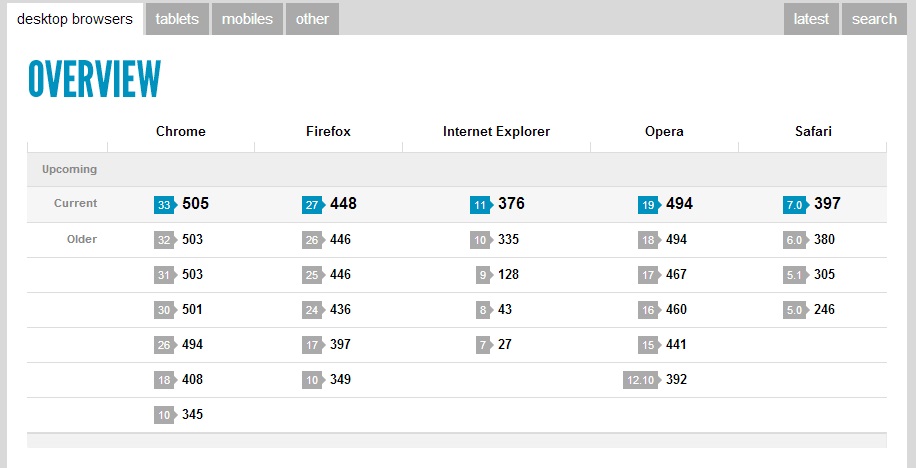Image resolution: width=916 pixels, height=468 pixels.
Task: Click the Chrome 33 version badge
Action: [x=166, y=205]
